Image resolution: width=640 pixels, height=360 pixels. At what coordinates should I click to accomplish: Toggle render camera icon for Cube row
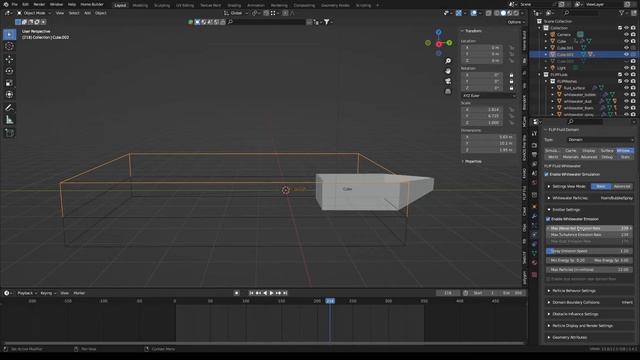click(x=633, y=41)
